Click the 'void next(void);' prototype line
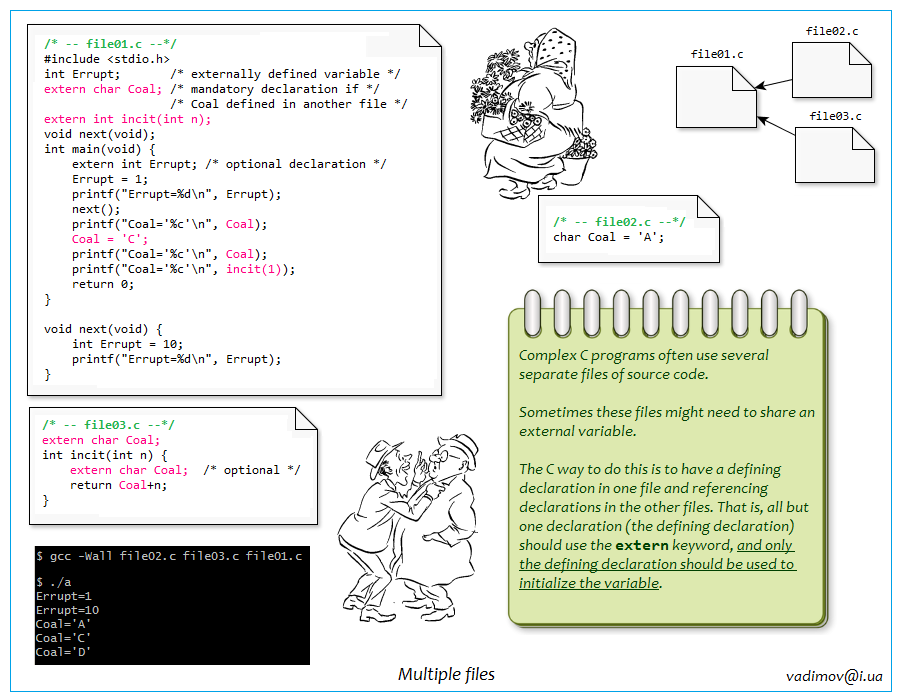Viewport: 900px width, 700px height. tap(100, 134)
